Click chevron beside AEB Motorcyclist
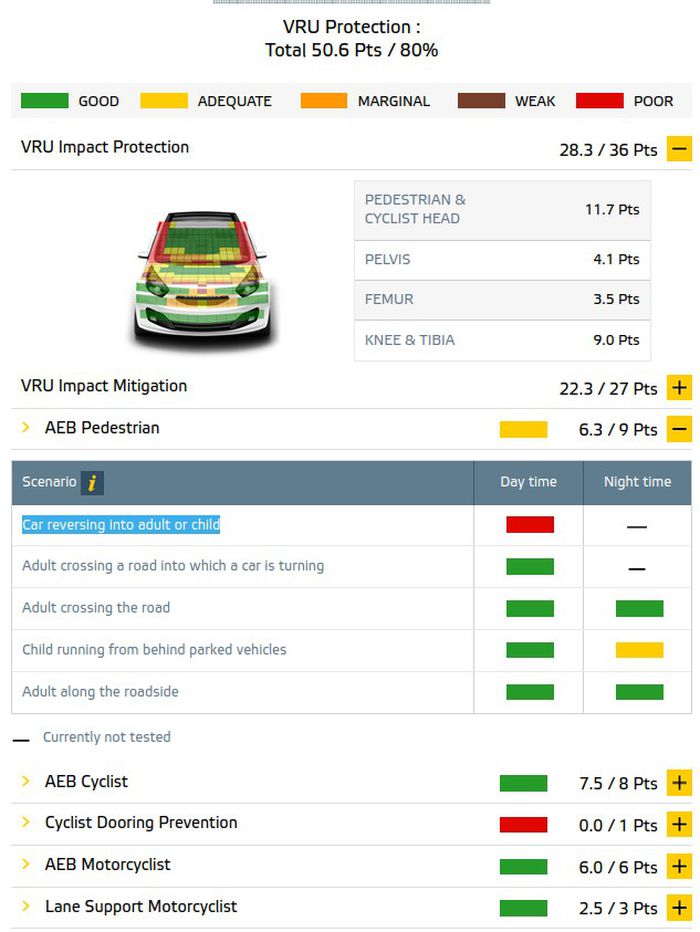 click(26, 865)
